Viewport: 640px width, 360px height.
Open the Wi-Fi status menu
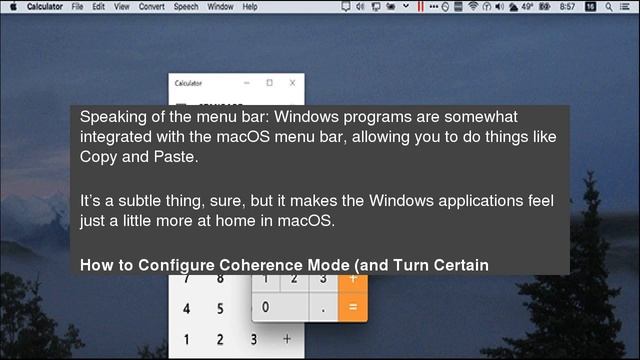(473, 7)
